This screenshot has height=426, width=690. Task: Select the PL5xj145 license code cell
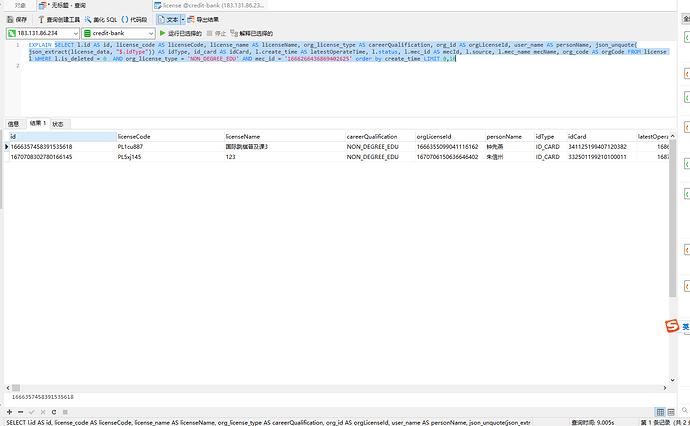point(170,157)
